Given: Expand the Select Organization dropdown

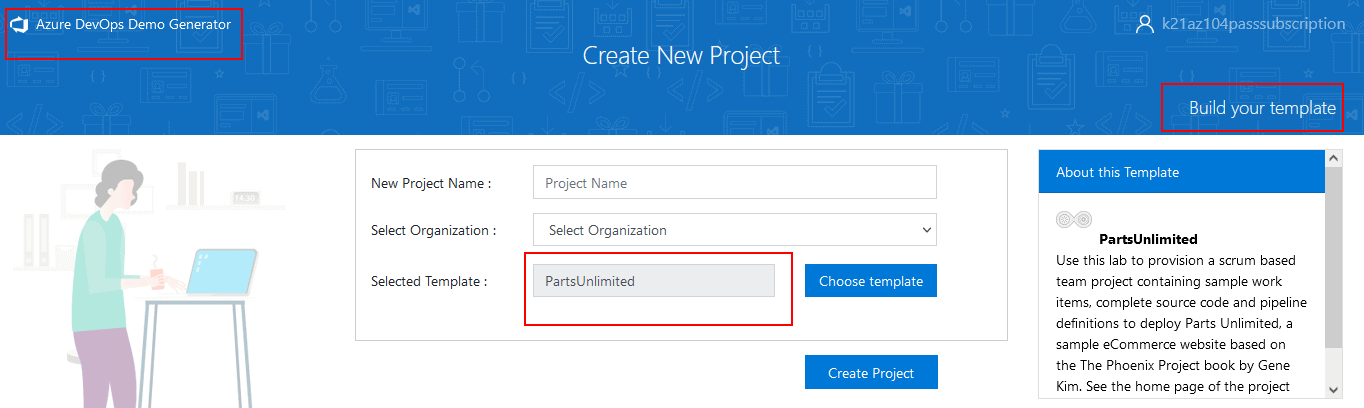Looking at the screenshot, I should 735,230.
